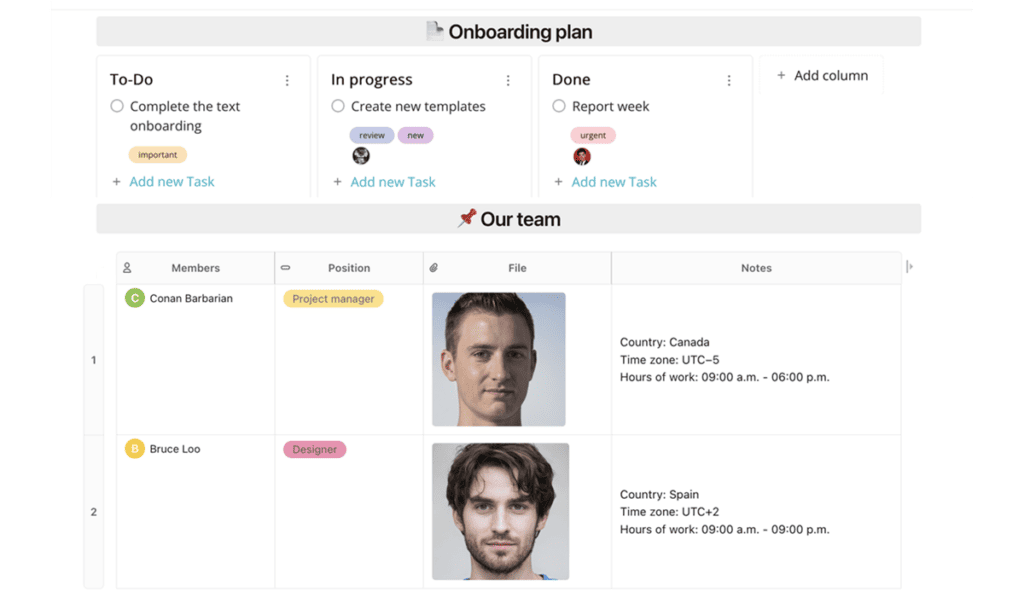This screenshot has height=597, width=1024.
Task: Click the 'Add column' button
Action: pyautogui.click(x=822, y=76)
